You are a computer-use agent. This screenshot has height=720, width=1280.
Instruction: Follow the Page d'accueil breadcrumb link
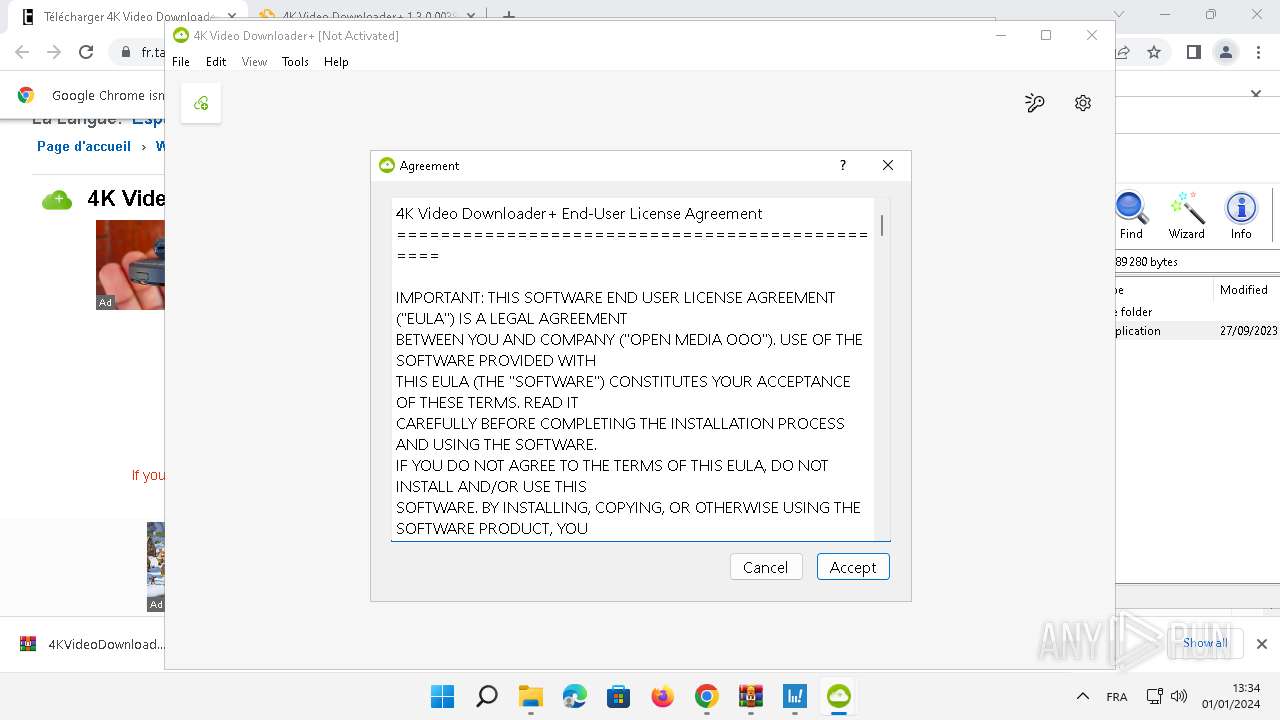(x=84, y=146)
